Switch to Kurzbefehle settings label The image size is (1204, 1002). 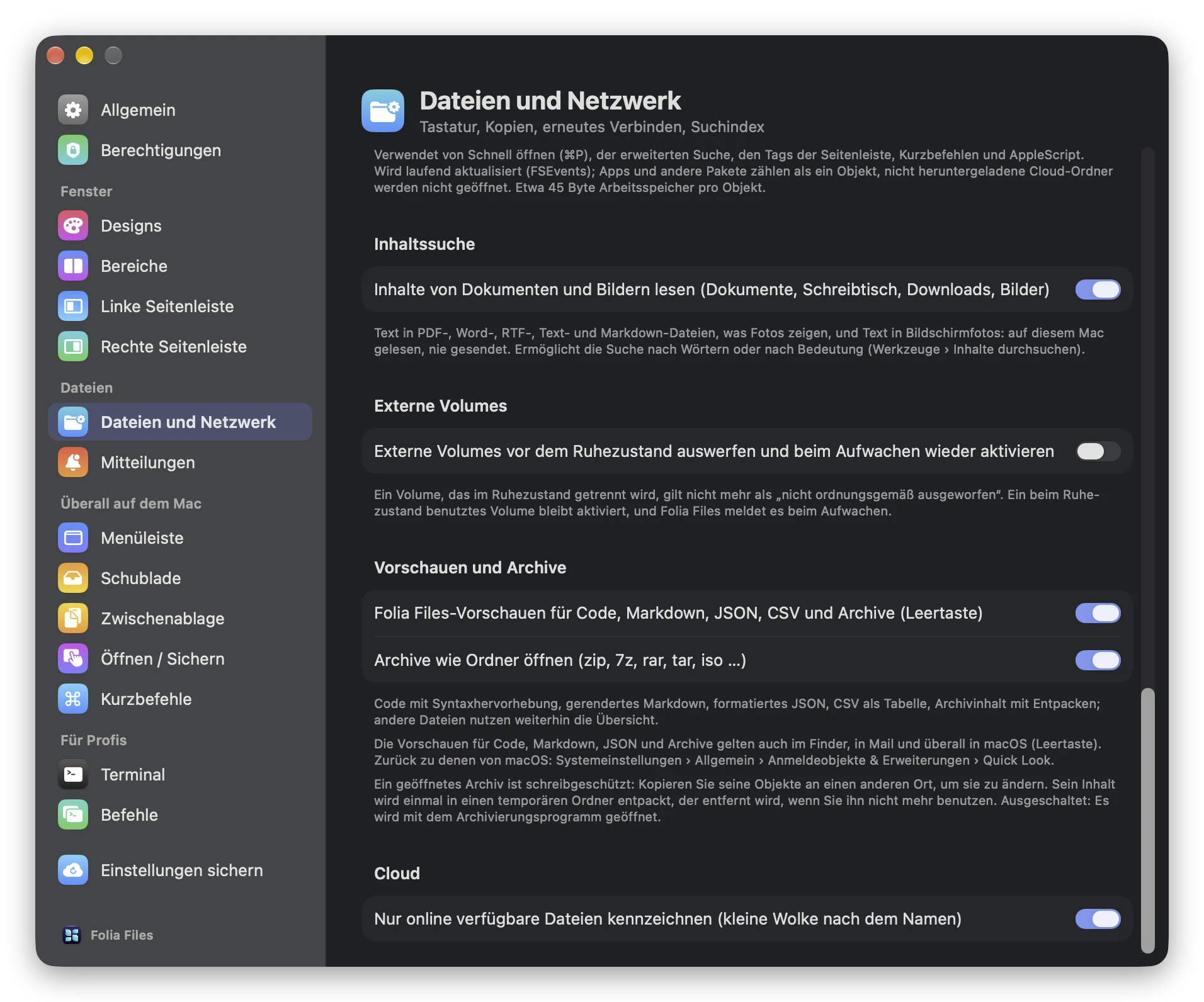tap(146, 699)
